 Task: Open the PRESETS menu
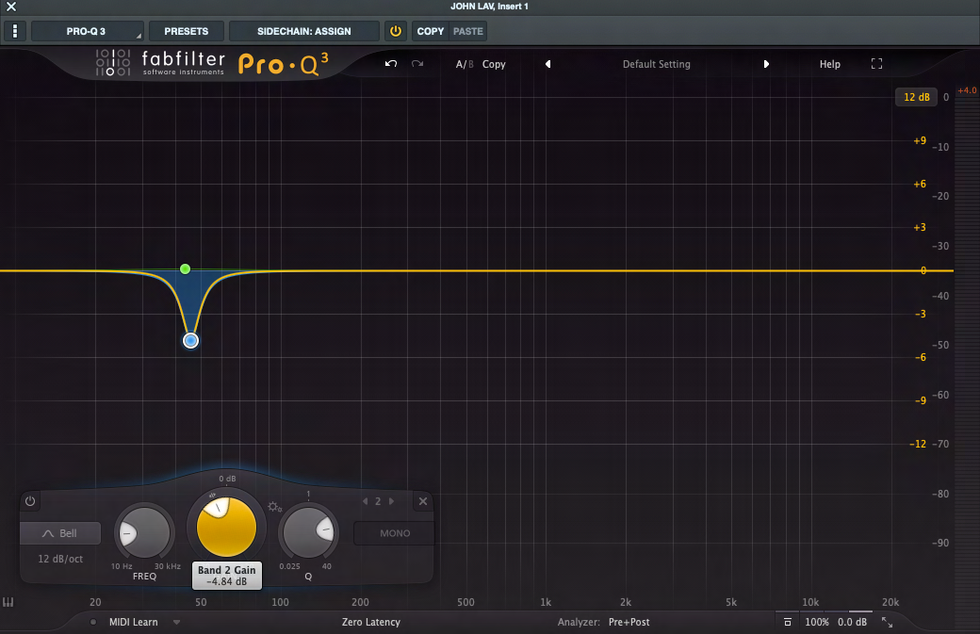186,31
